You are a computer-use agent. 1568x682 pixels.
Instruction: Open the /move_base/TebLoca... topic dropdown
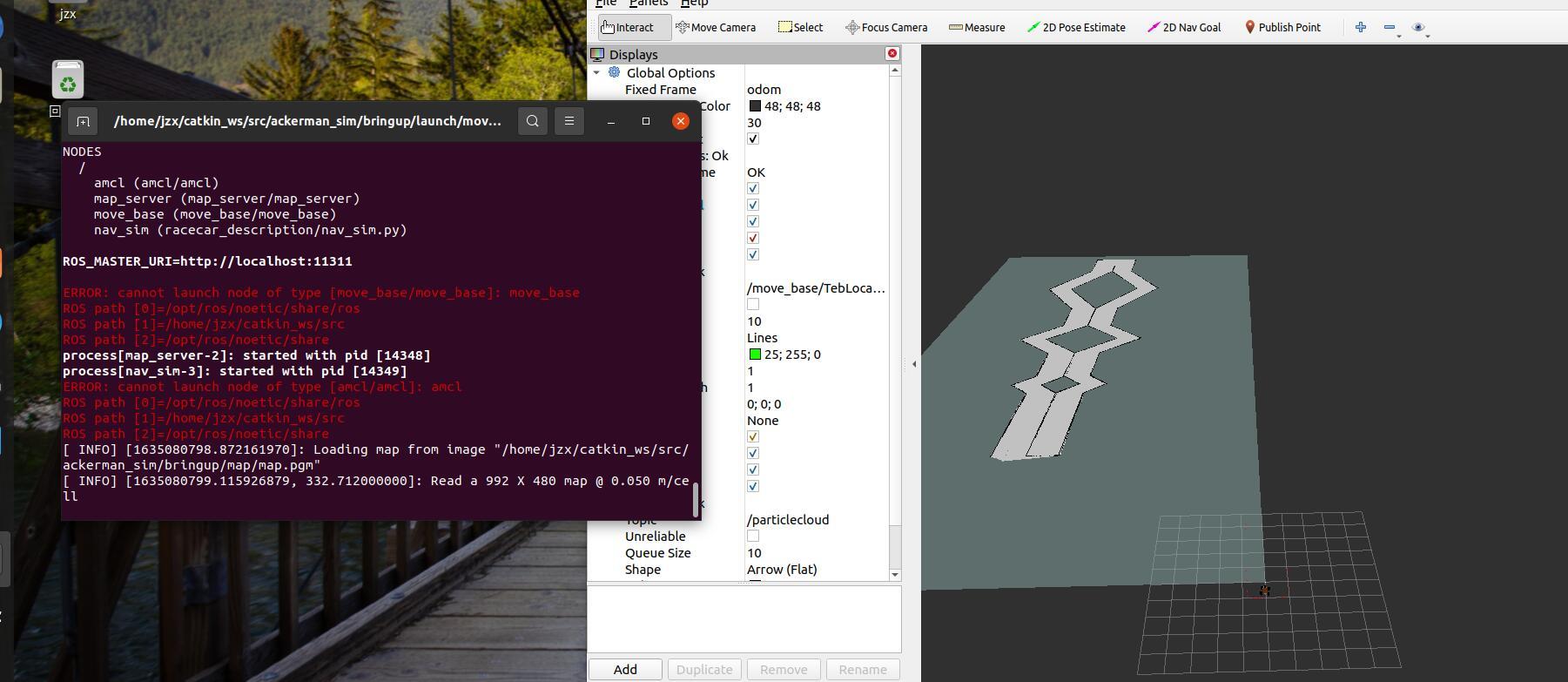click(x=817, y=288)
